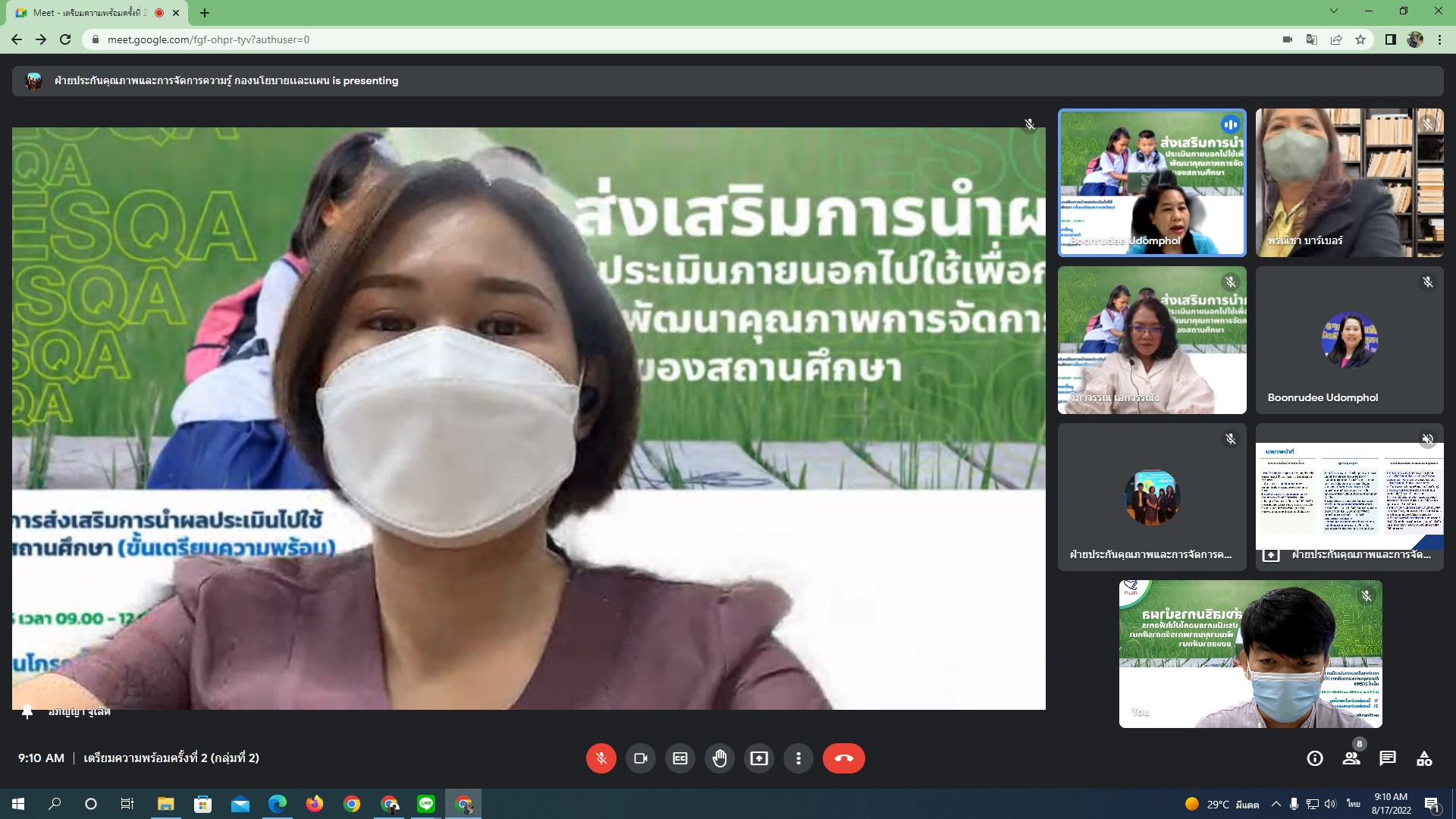This screenshot has width=1456, height=819.
Task: Show the participants people panel
Action: click(x=1351, y=758)
